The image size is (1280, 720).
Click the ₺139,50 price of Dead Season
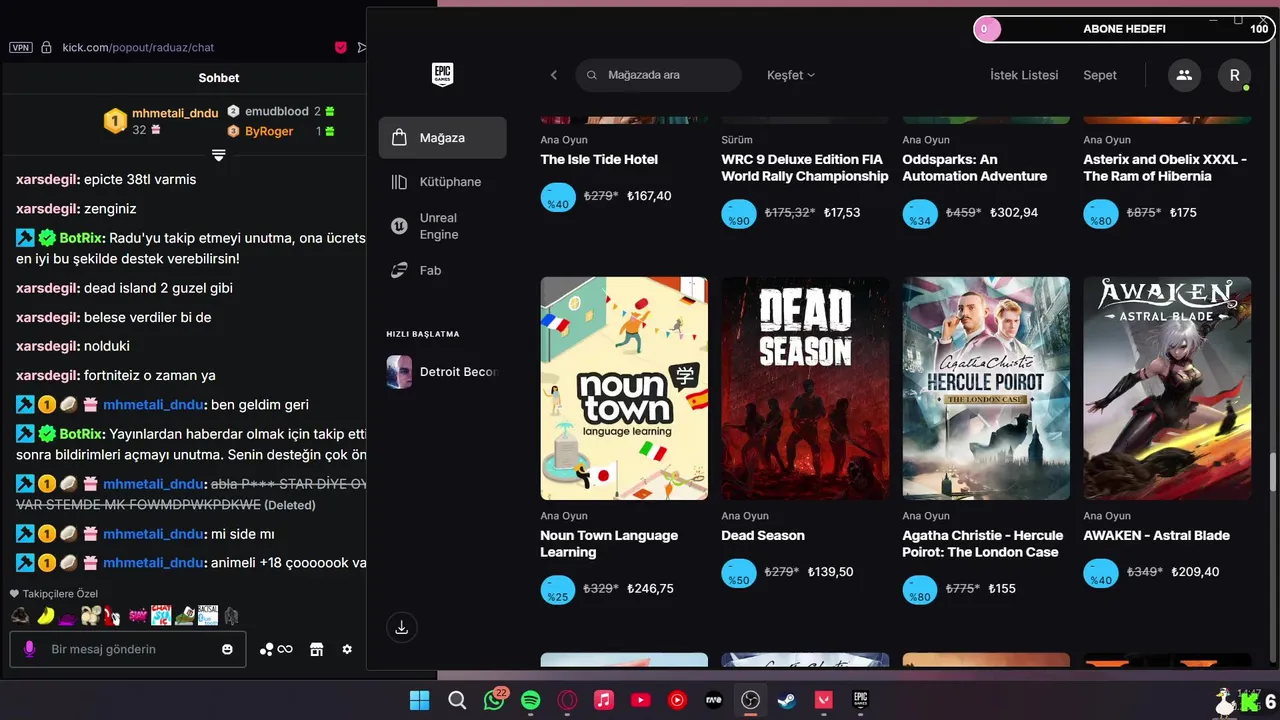(832, 572)
